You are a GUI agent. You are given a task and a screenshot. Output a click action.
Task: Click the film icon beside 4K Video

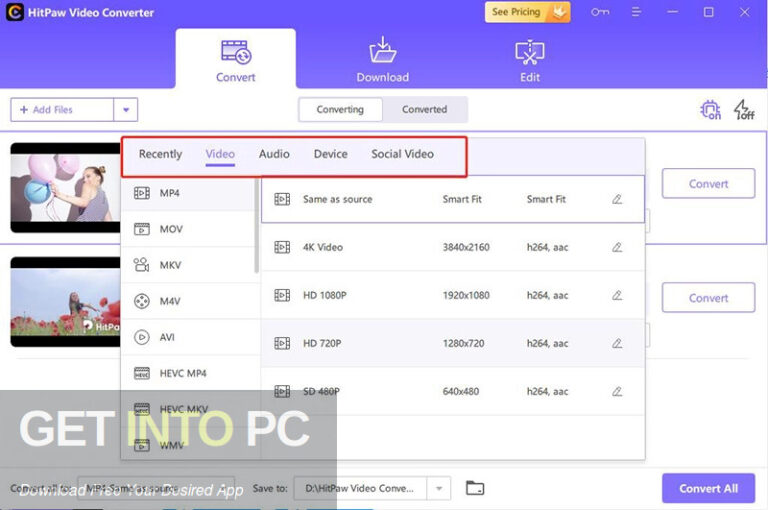[x=282, y=247]
